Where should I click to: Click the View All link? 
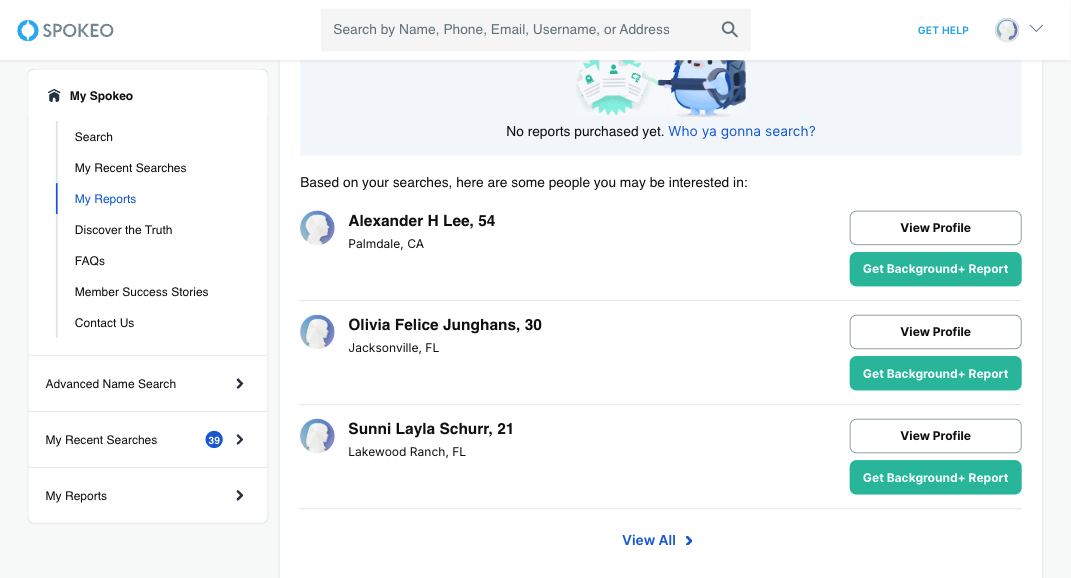pos(657,540)
